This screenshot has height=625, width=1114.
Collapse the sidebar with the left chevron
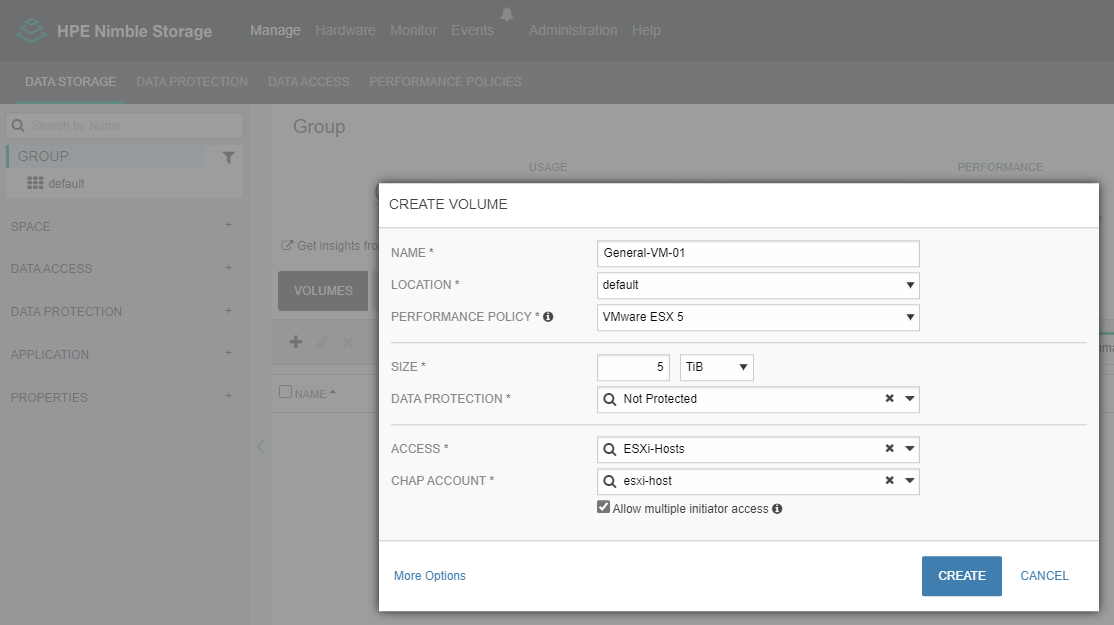(x=261, y=447)
